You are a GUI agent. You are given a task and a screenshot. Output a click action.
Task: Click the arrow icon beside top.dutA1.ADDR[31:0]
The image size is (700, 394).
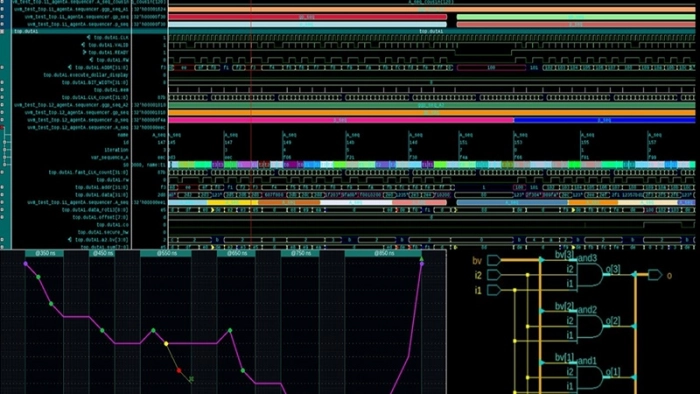(70, 67)
